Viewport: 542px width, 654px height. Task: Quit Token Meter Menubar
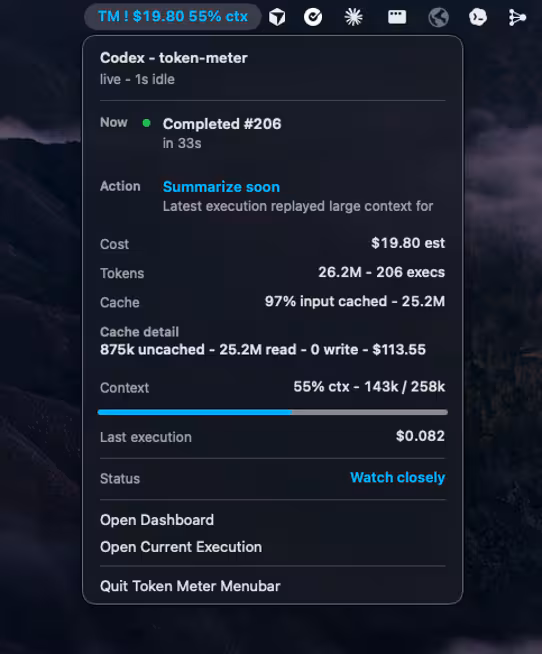point(190,586)
